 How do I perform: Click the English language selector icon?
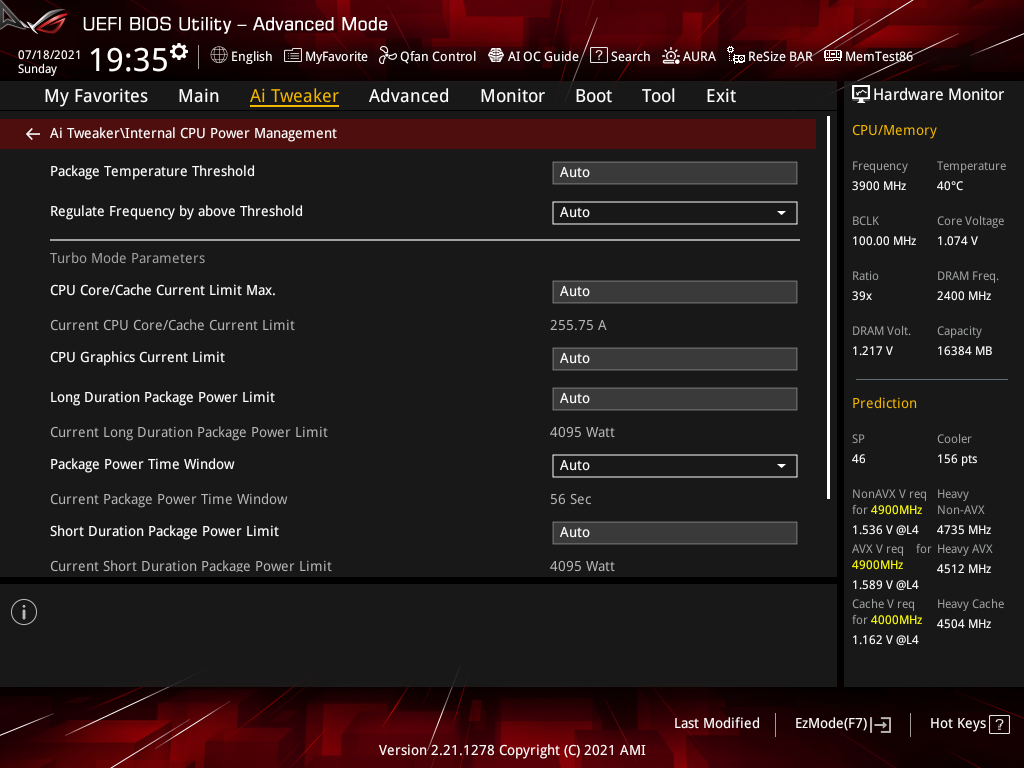pyautogui.click(x=219, y=56)
